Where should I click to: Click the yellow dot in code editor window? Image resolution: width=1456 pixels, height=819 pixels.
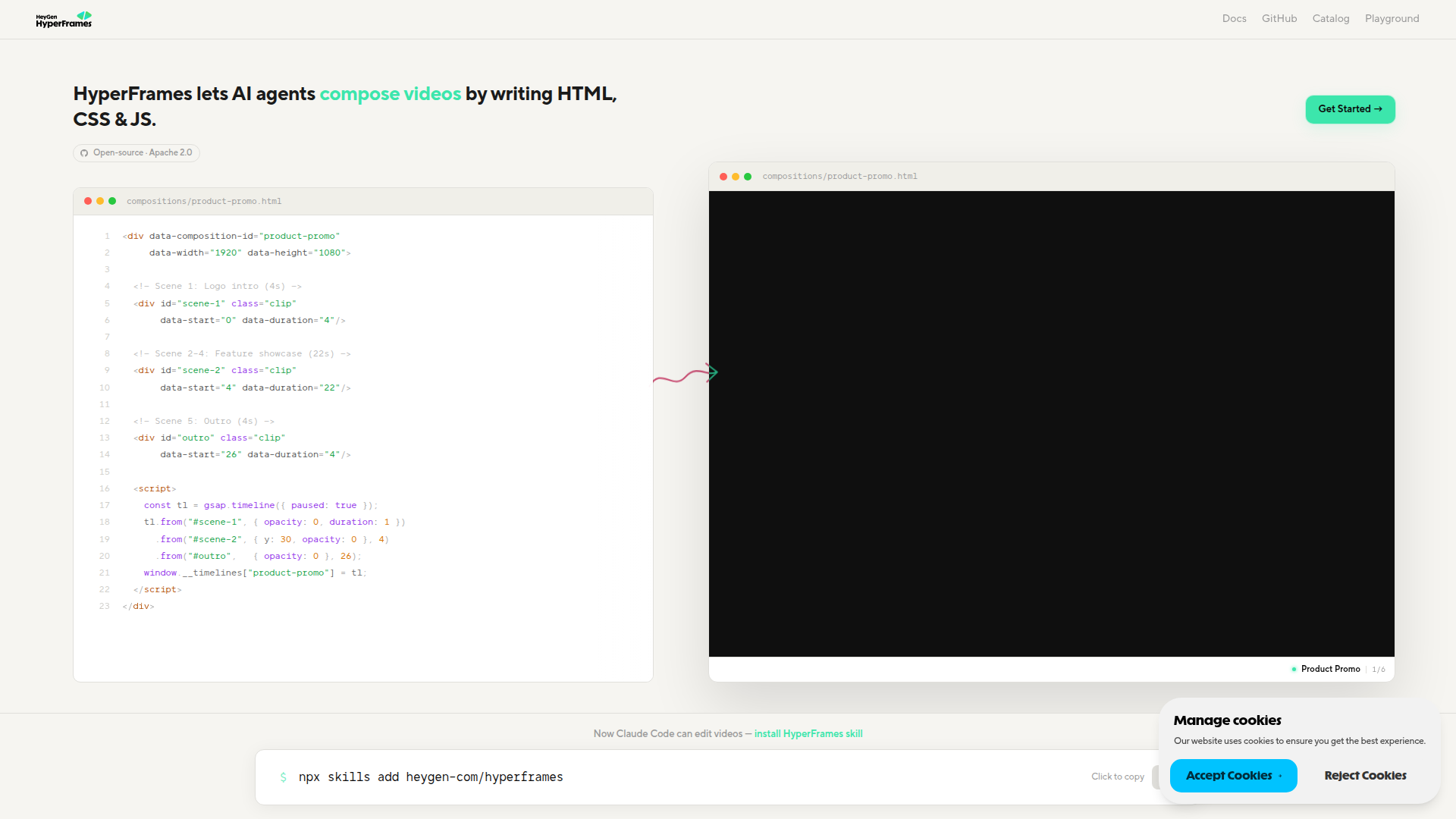pos(100,201)
